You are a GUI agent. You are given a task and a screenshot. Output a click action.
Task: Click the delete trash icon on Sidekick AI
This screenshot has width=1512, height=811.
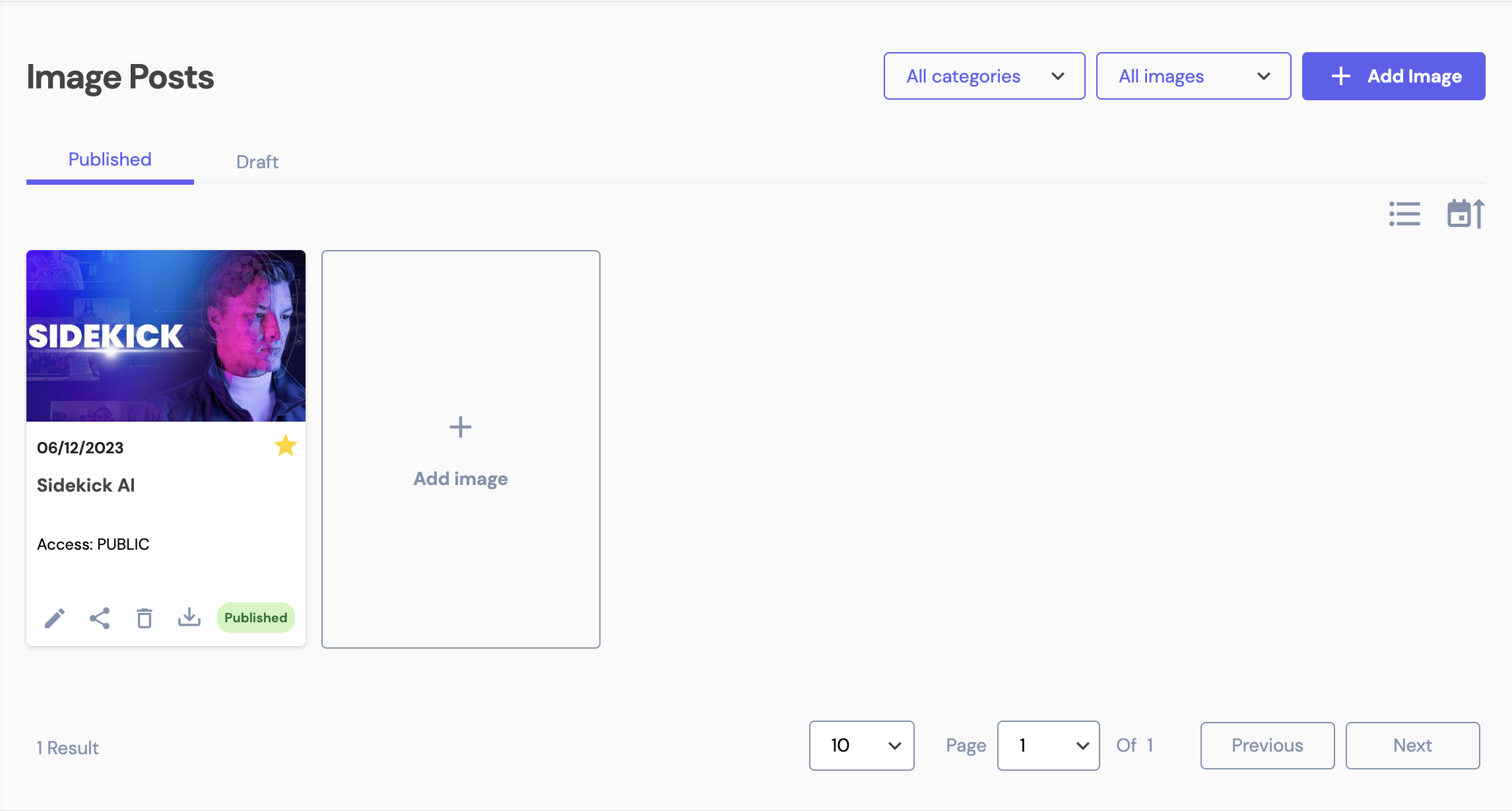coord(144,617)
